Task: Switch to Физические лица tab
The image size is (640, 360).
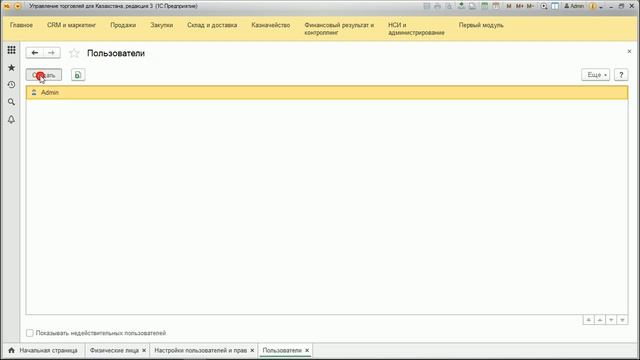Action: (x=114, y=351)
